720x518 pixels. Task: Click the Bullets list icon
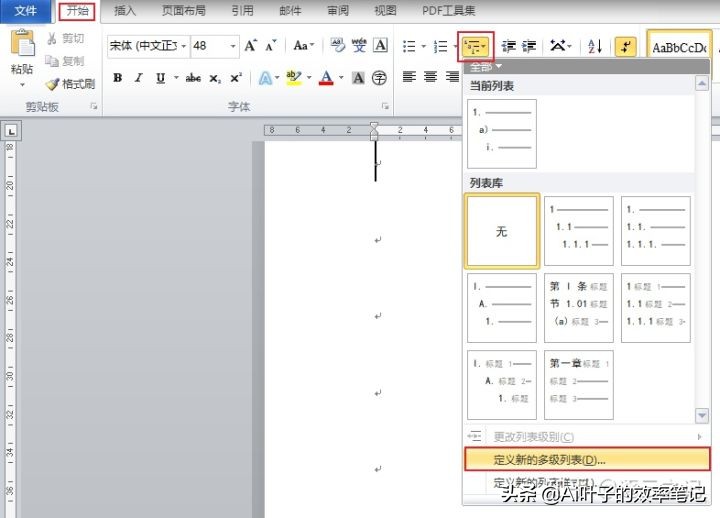coord(409,46)
